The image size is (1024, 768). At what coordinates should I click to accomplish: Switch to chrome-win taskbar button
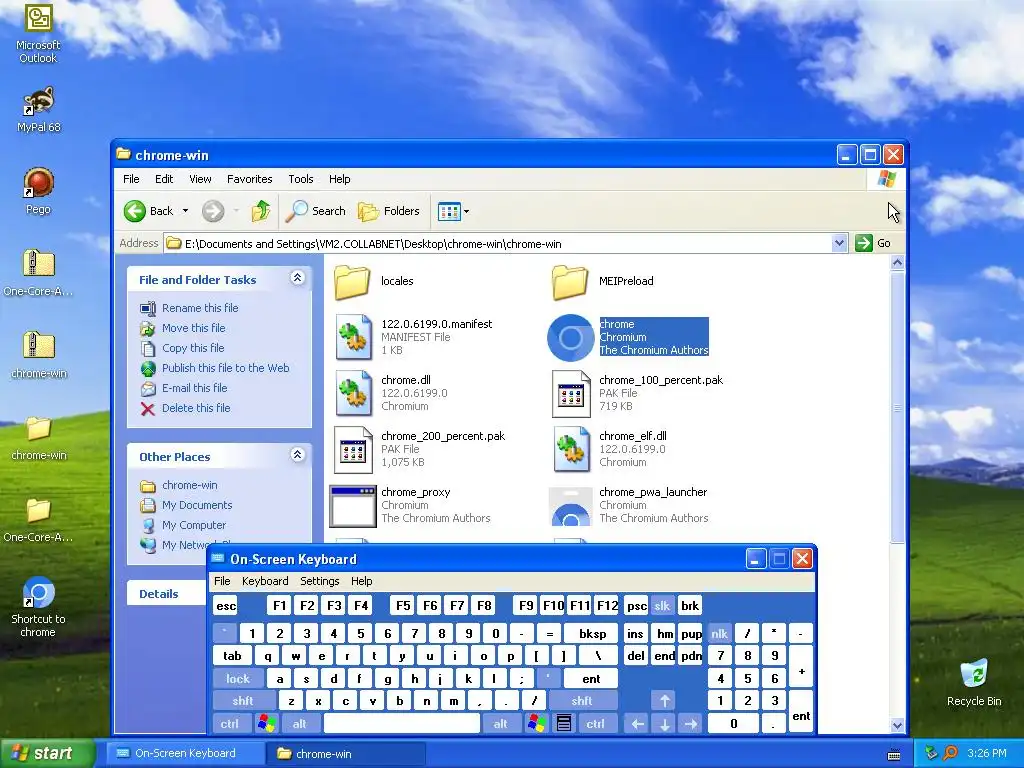tap(345, 754)
